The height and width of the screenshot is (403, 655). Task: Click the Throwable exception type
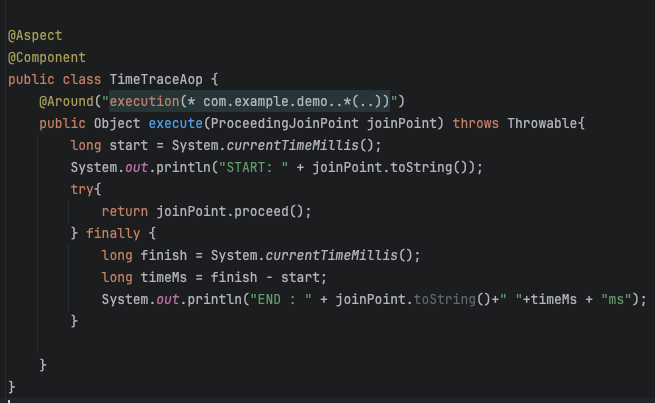542,124
